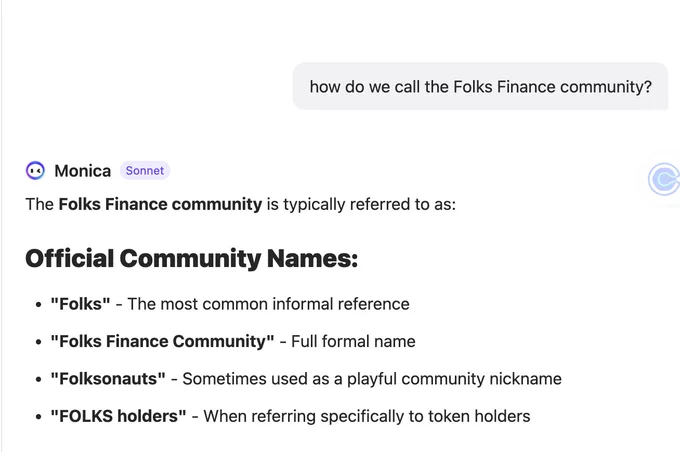This screenshot has height=452, width=680.
Task: Click the bold "Folksonauts" nickname
Action: pos(108,379)
